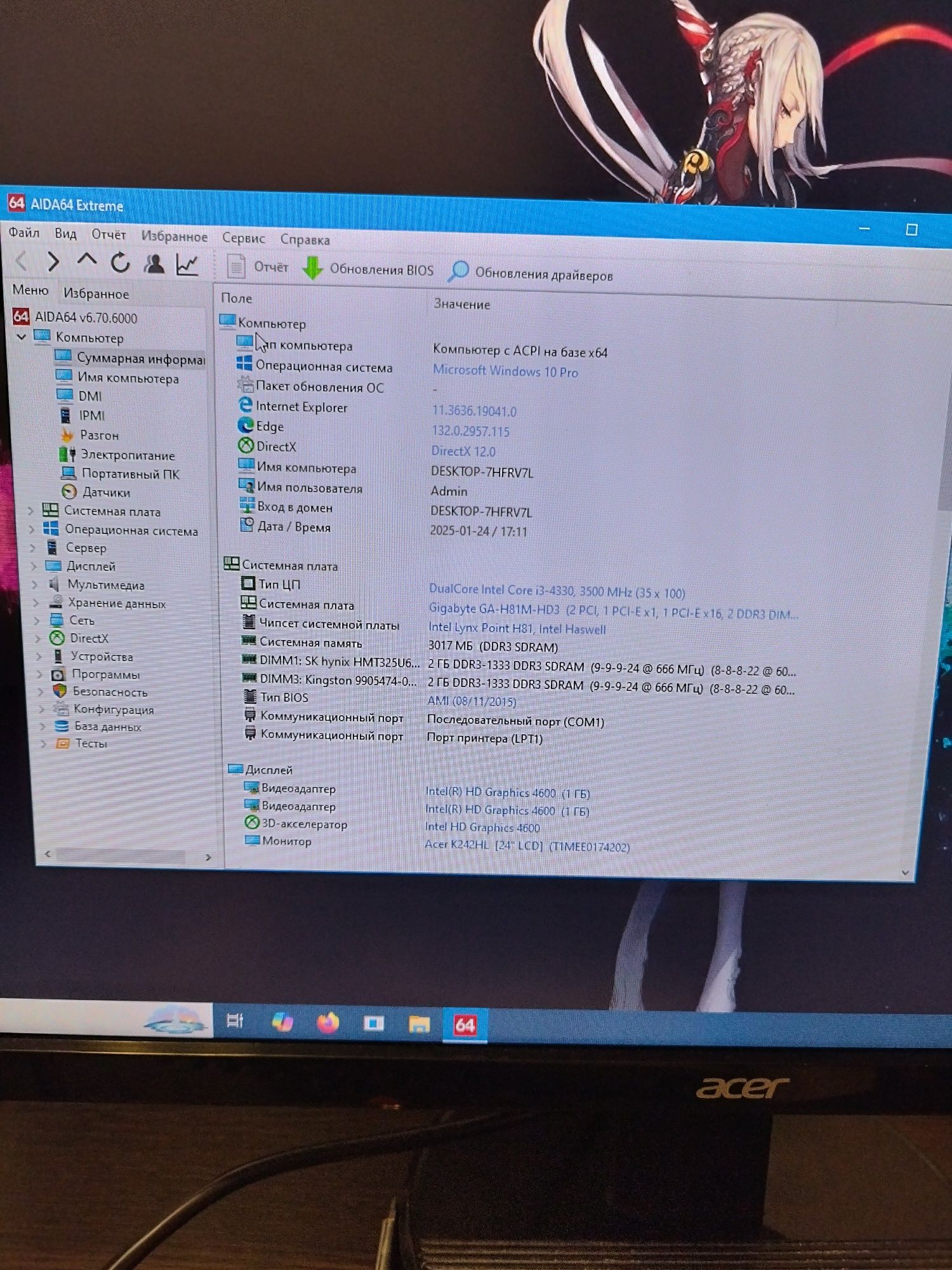Screen dimensions: 952x1270
Task: Select Портативный ПК laptop icon item
Action: (x=69, y=473)
